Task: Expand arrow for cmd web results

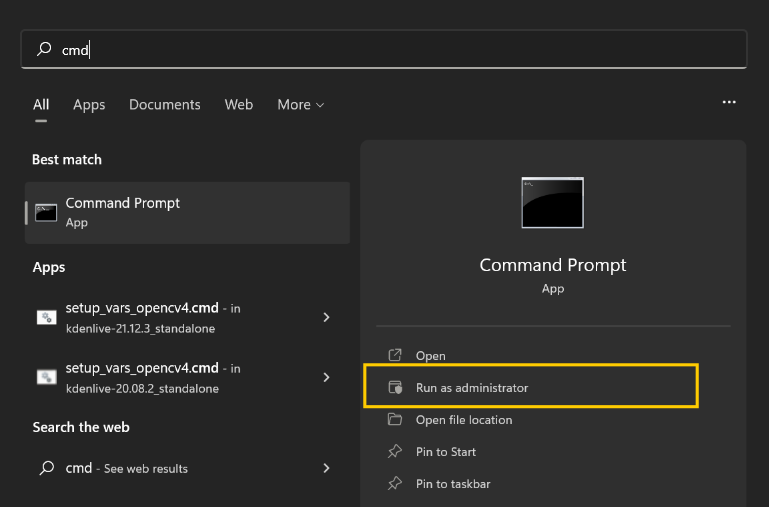Action: 327,468
